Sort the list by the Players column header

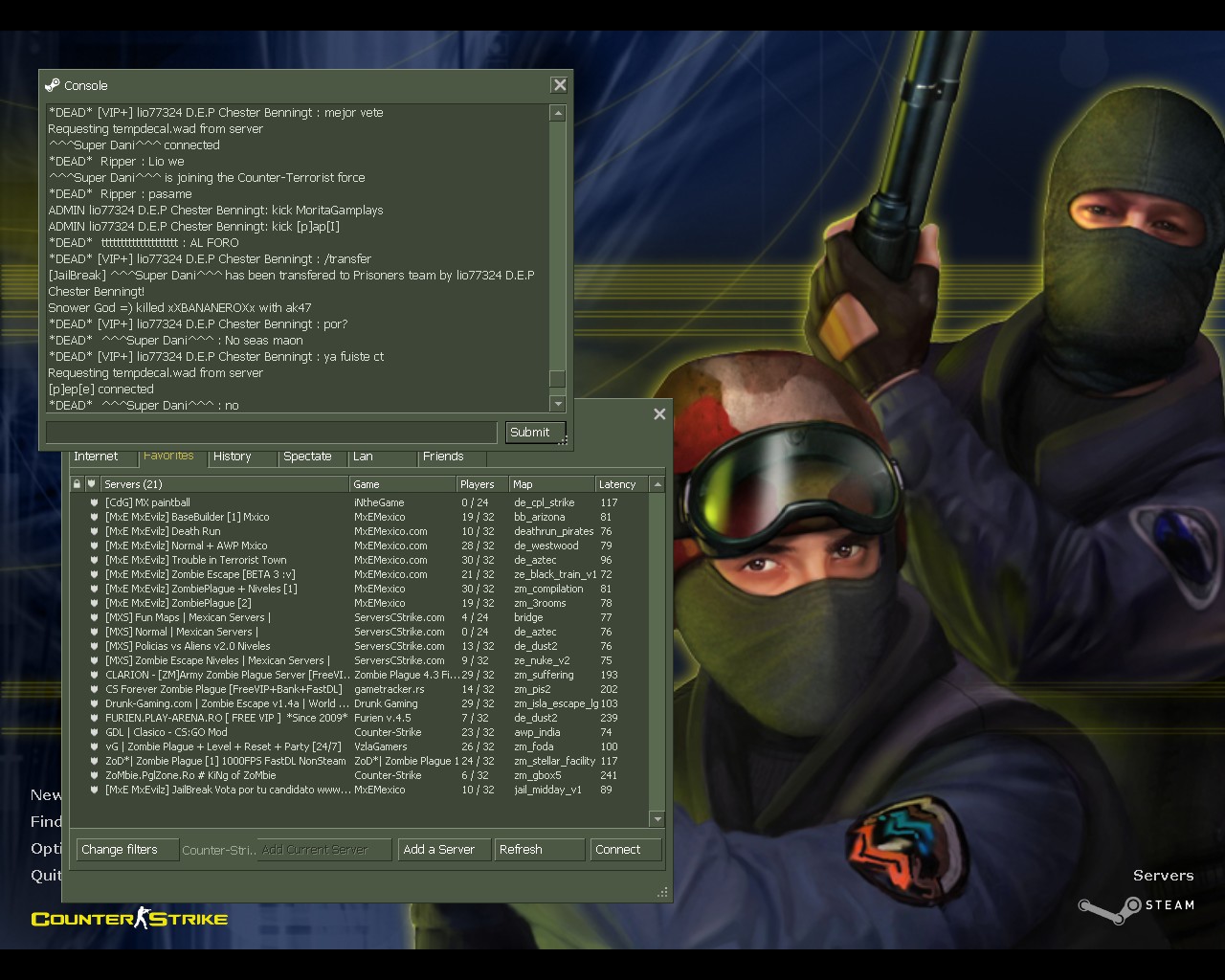pyautogui.click(x=482, y=484)
